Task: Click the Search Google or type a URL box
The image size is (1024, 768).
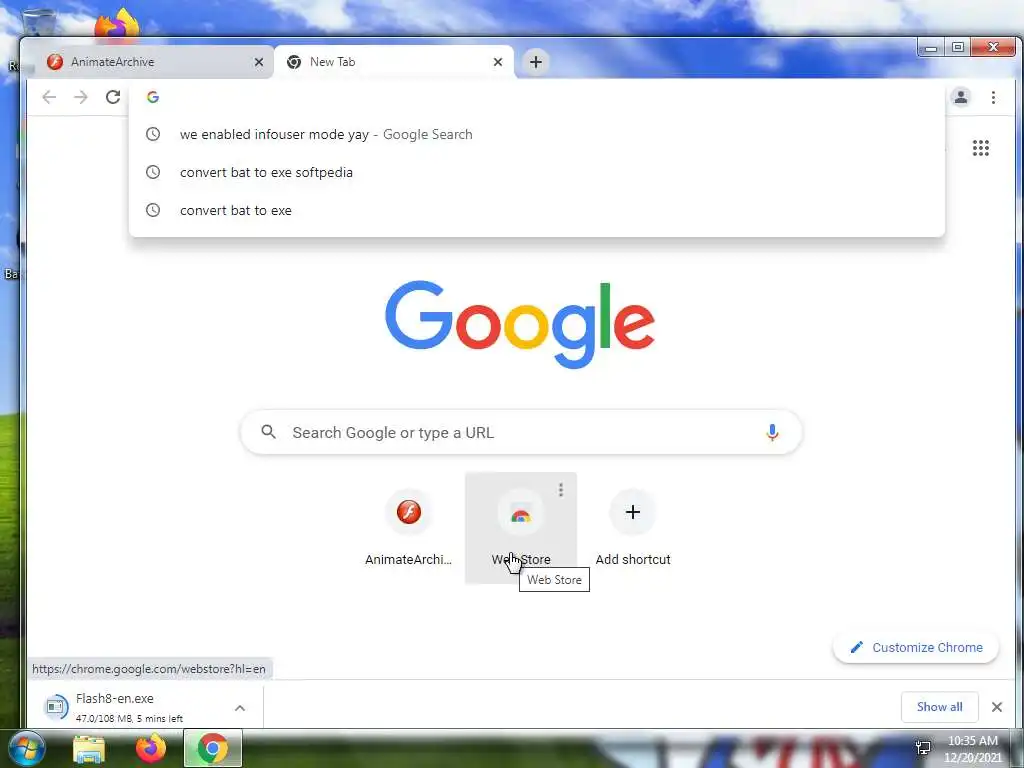Action: coord(521,432)
